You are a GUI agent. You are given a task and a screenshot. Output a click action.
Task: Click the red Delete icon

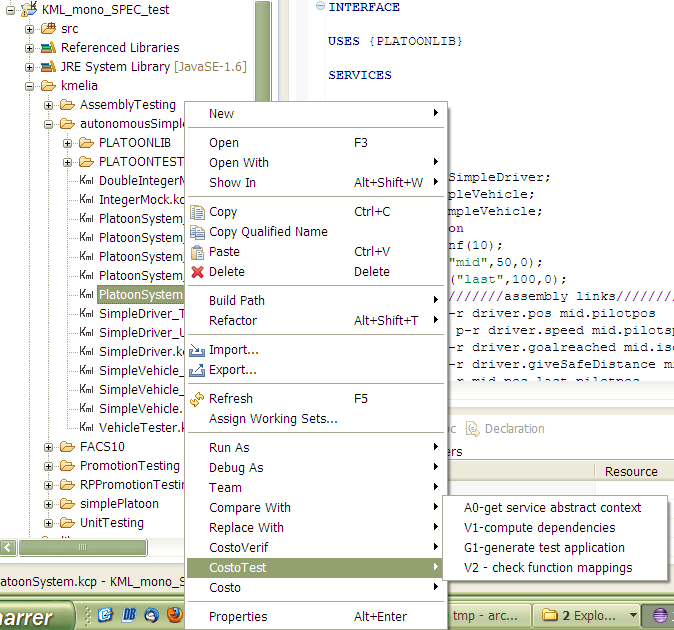pos(197,272)
